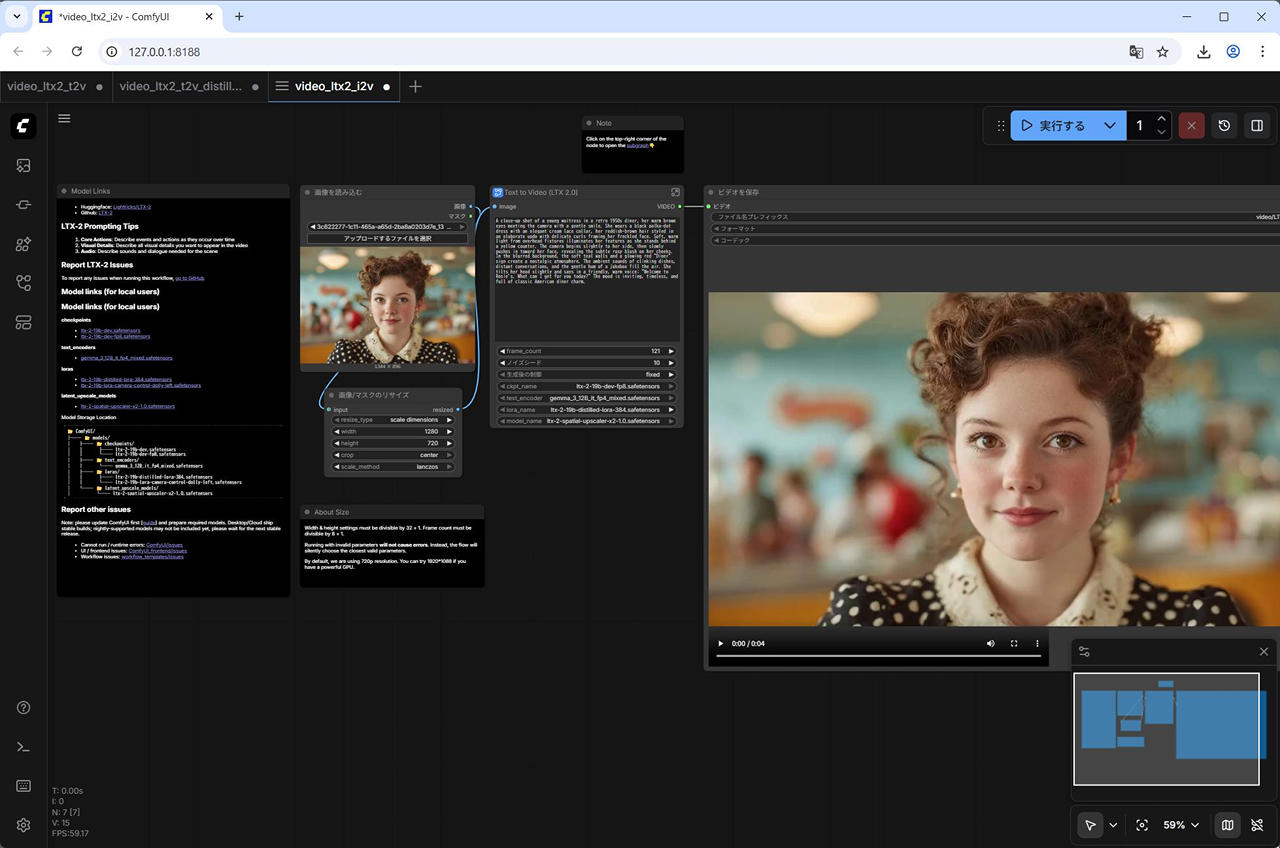Image resolution: width=1280 pixels, height=848 pixels.
Task: Open the Assets panel in sidebar
Action: coord(23,166)
